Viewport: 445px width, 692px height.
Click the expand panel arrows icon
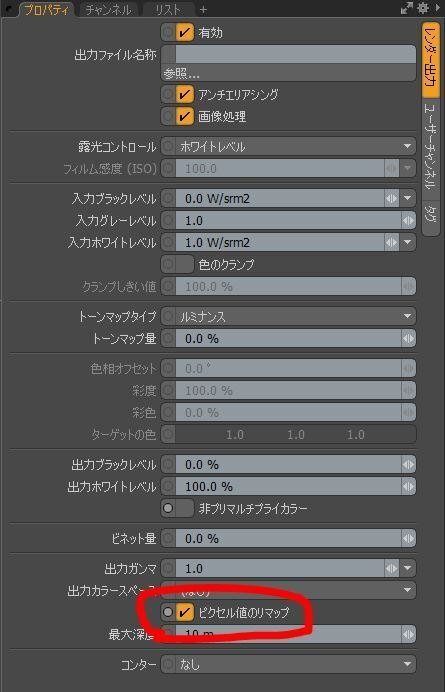point(406,8)
